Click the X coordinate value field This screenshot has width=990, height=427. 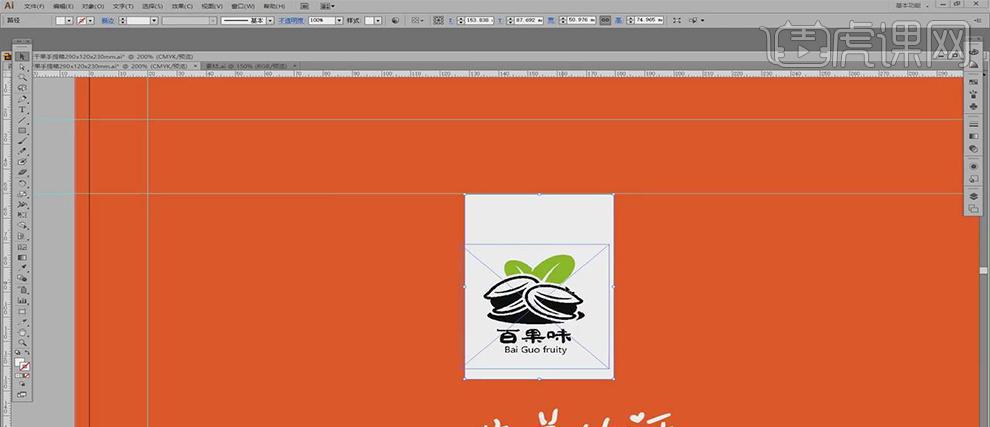point(478,20)
